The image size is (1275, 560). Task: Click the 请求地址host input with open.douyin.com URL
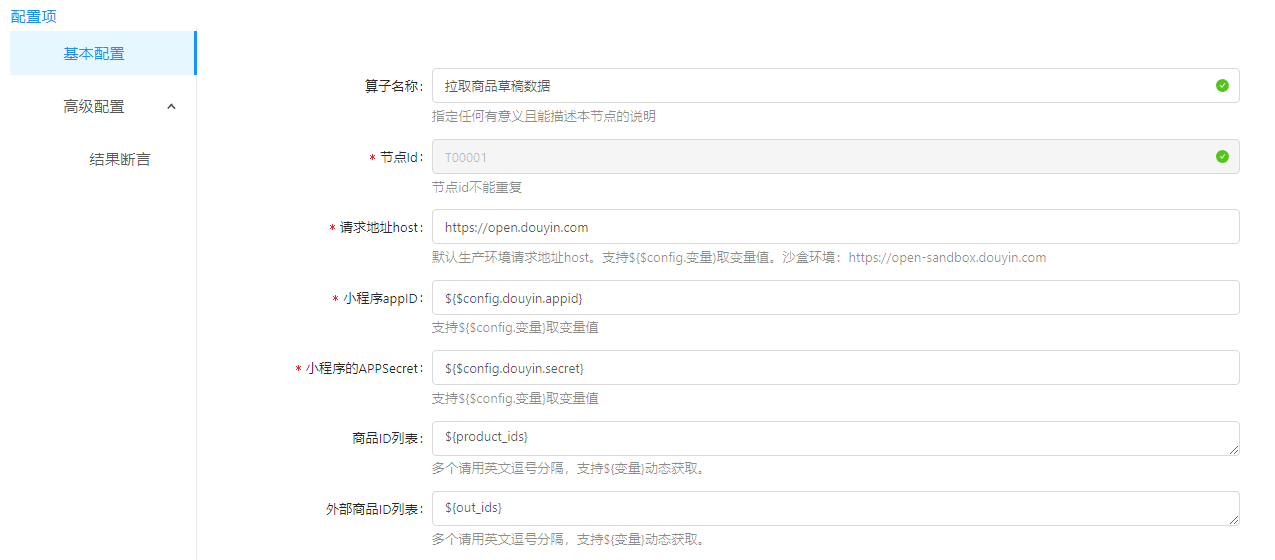point(820,227)
